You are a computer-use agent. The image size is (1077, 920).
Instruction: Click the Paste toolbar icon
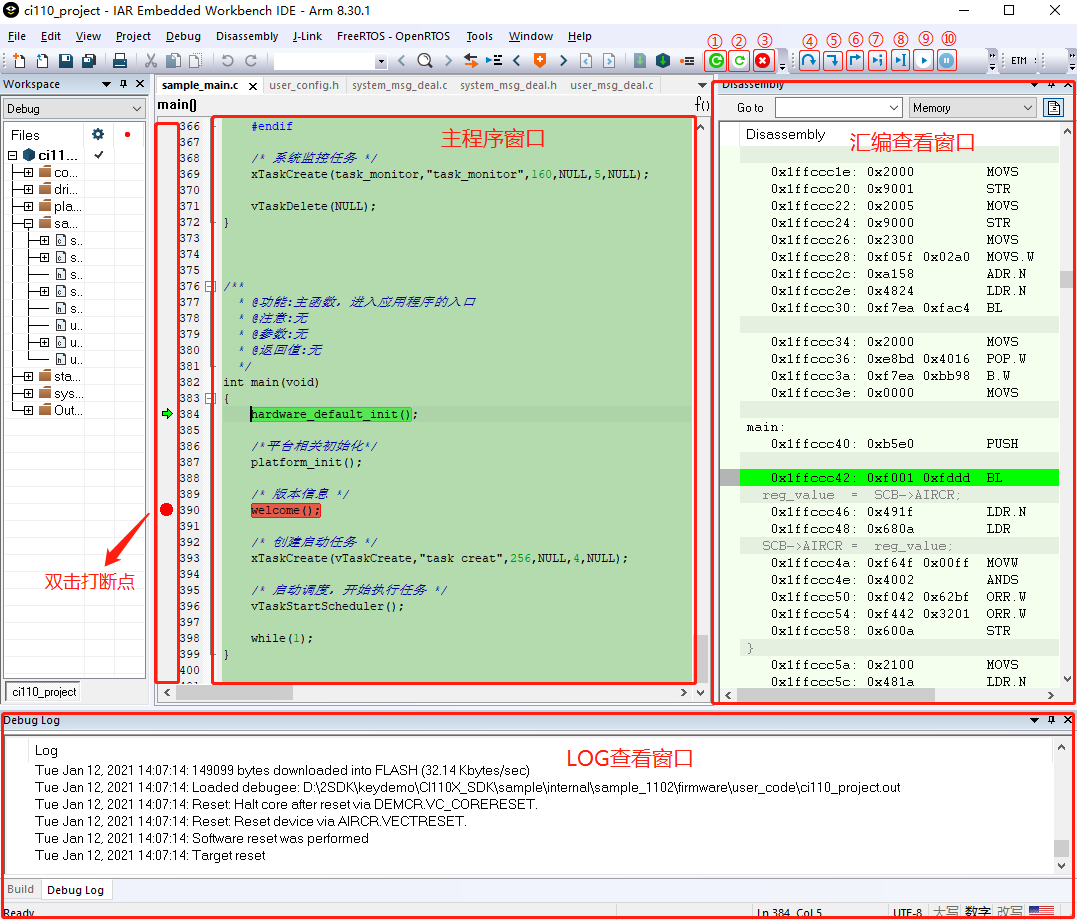[196, 61]
